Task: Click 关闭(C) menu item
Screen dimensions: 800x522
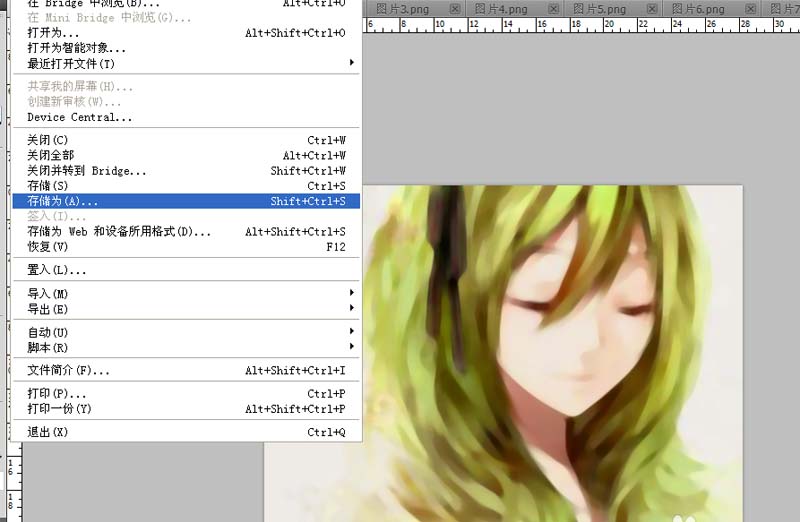Action: tap(186, 140)
